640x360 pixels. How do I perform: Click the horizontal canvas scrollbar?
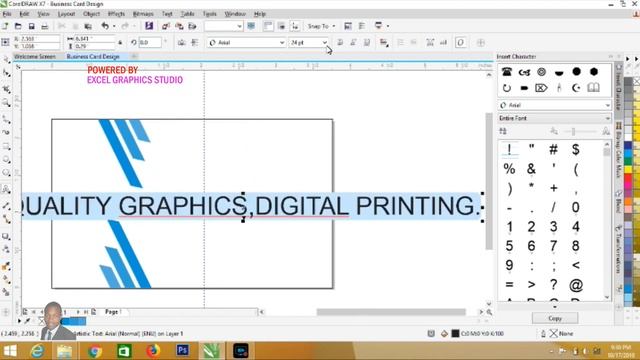tap(391, 312)
